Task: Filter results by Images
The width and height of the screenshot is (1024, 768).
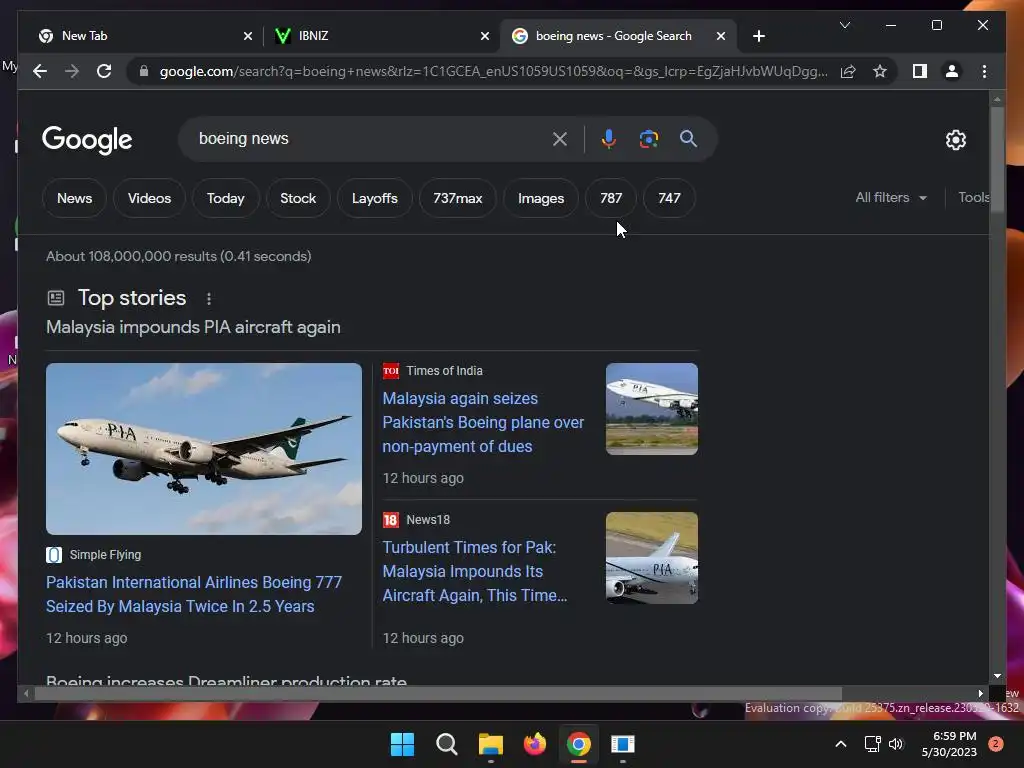Action: (541, 198)
